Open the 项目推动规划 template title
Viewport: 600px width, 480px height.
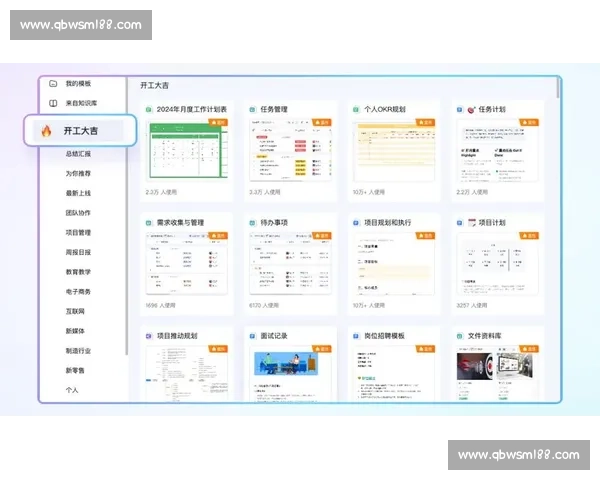pyautogui.click(x=177, y=336)
